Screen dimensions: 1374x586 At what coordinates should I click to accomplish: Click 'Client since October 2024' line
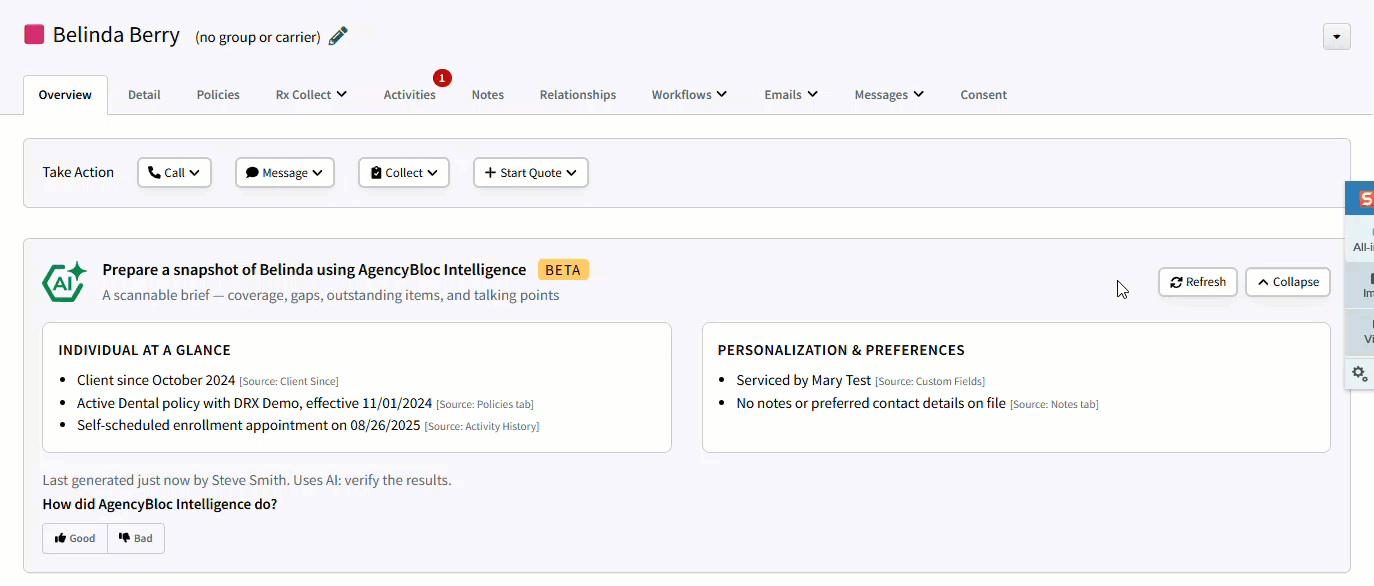click(x=156, y=380)
